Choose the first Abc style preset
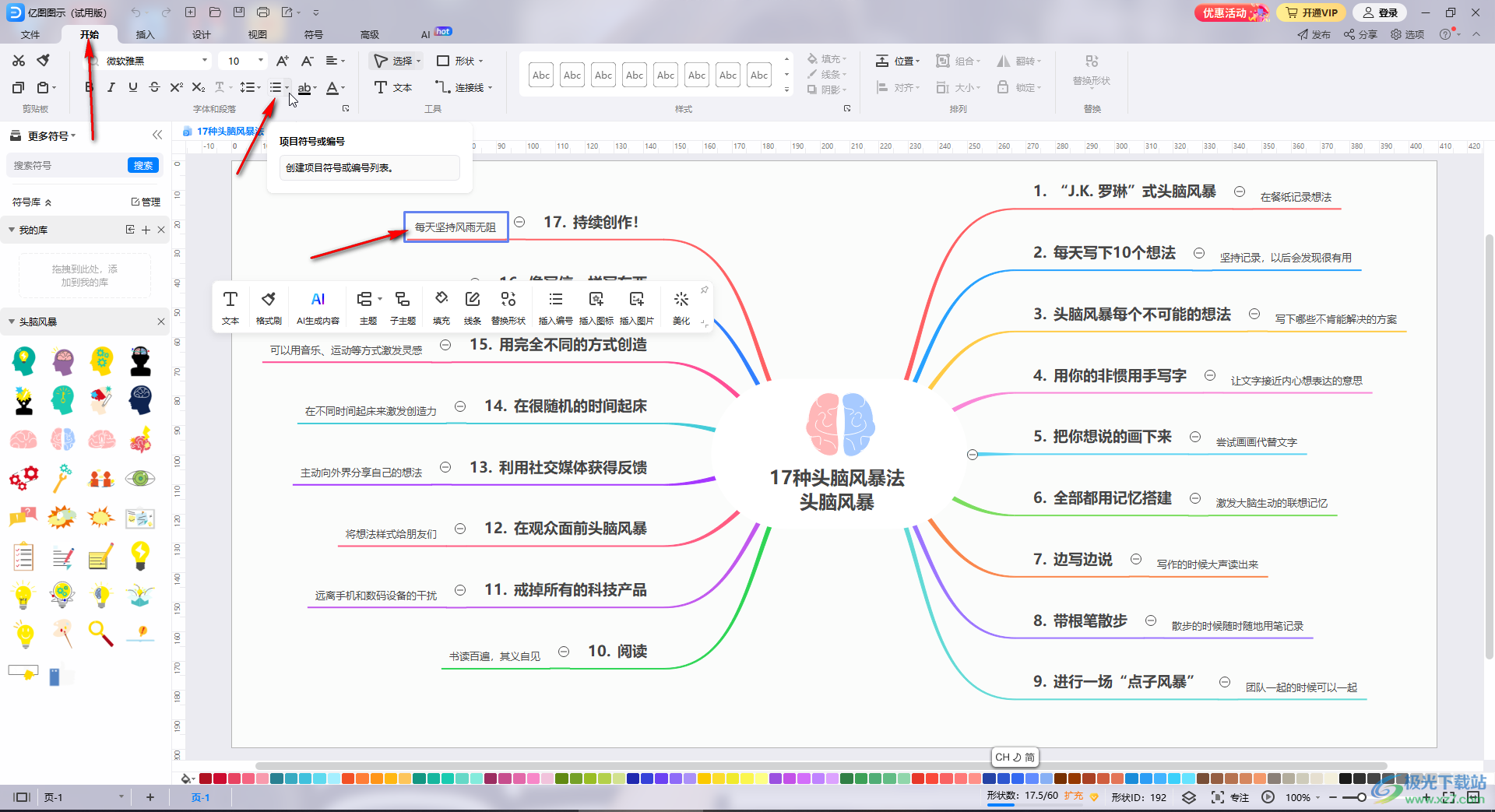Viewport: 1495px width, 812px height. click(541, 75)
